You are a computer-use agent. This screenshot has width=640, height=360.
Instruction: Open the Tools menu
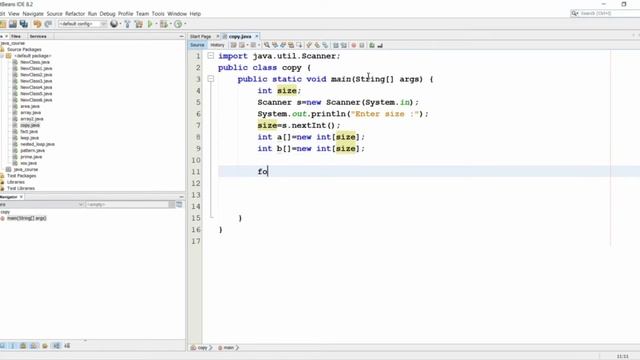pyautogui.click(x=158, y=13)
